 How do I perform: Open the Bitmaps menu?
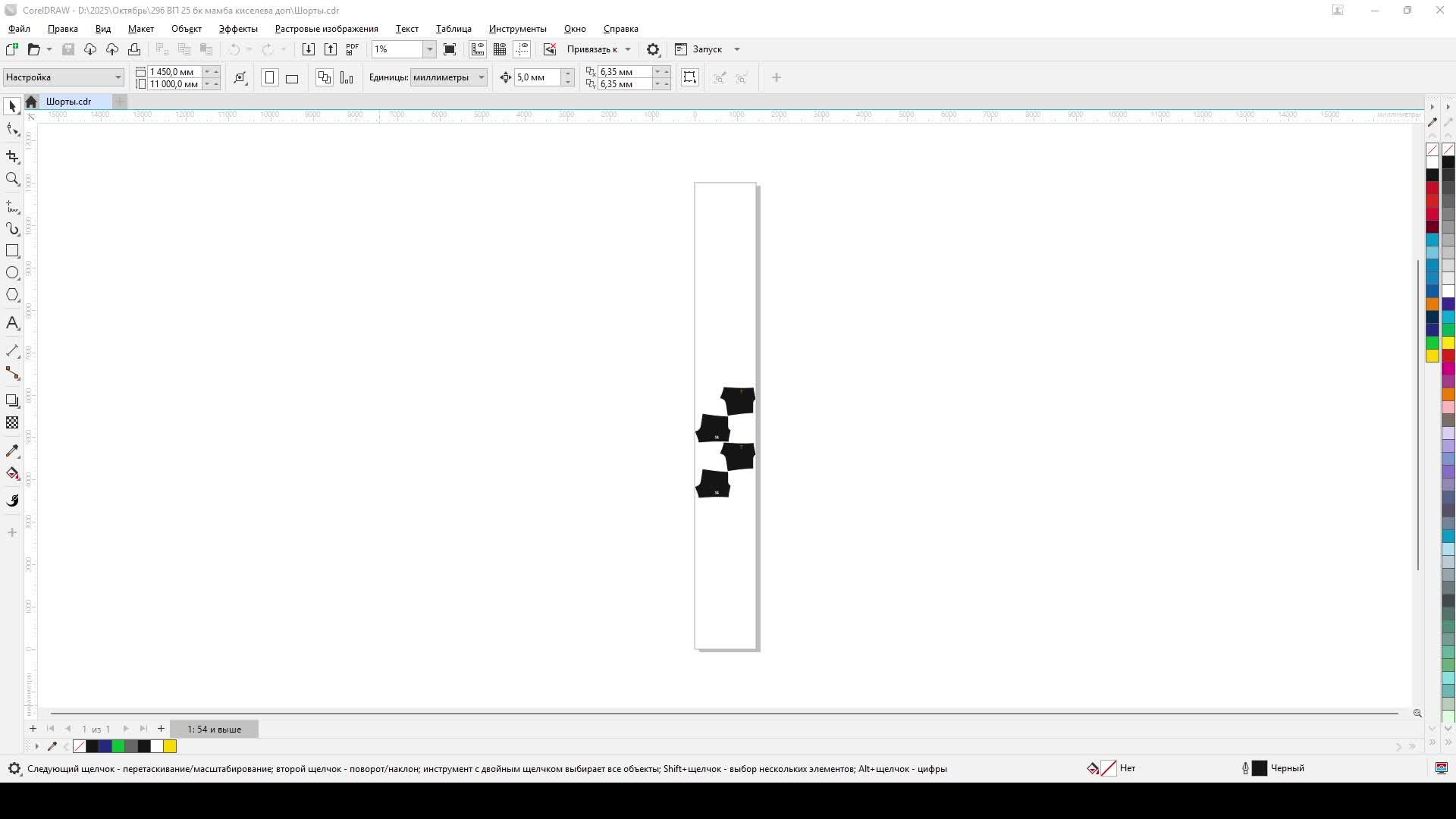coord(326,29)
